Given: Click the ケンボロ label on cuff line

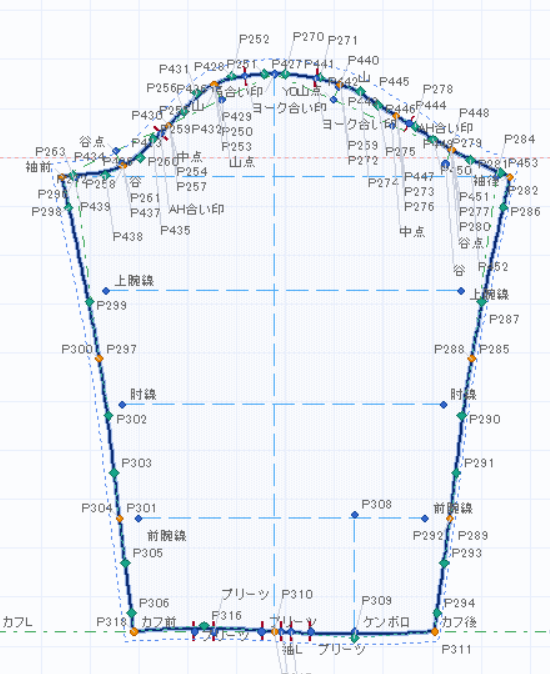Looking at the screenshot, I should [386, 622].
